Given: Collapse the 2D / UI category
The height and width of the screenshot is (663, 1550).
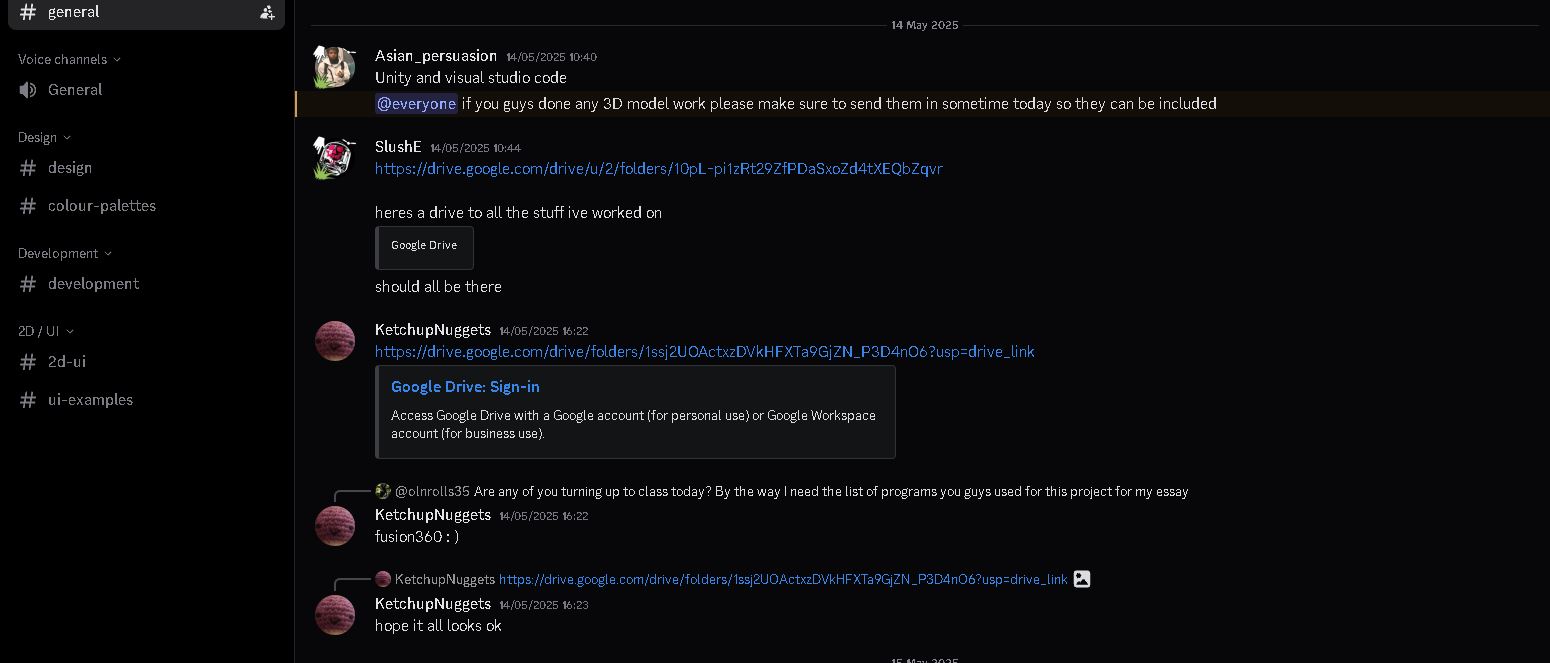Looking at the screenshot, I should 46,332.
